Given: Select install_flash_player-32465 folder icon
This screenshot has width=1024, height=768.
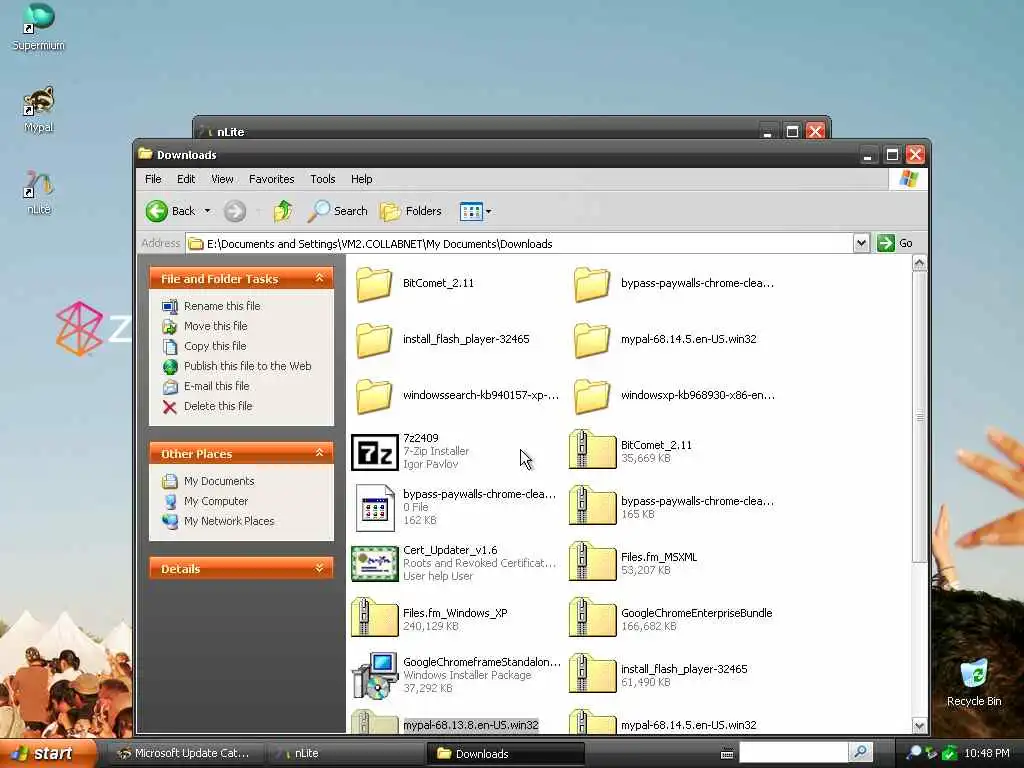Looking at the screenshot, I should tap(374, 340).
